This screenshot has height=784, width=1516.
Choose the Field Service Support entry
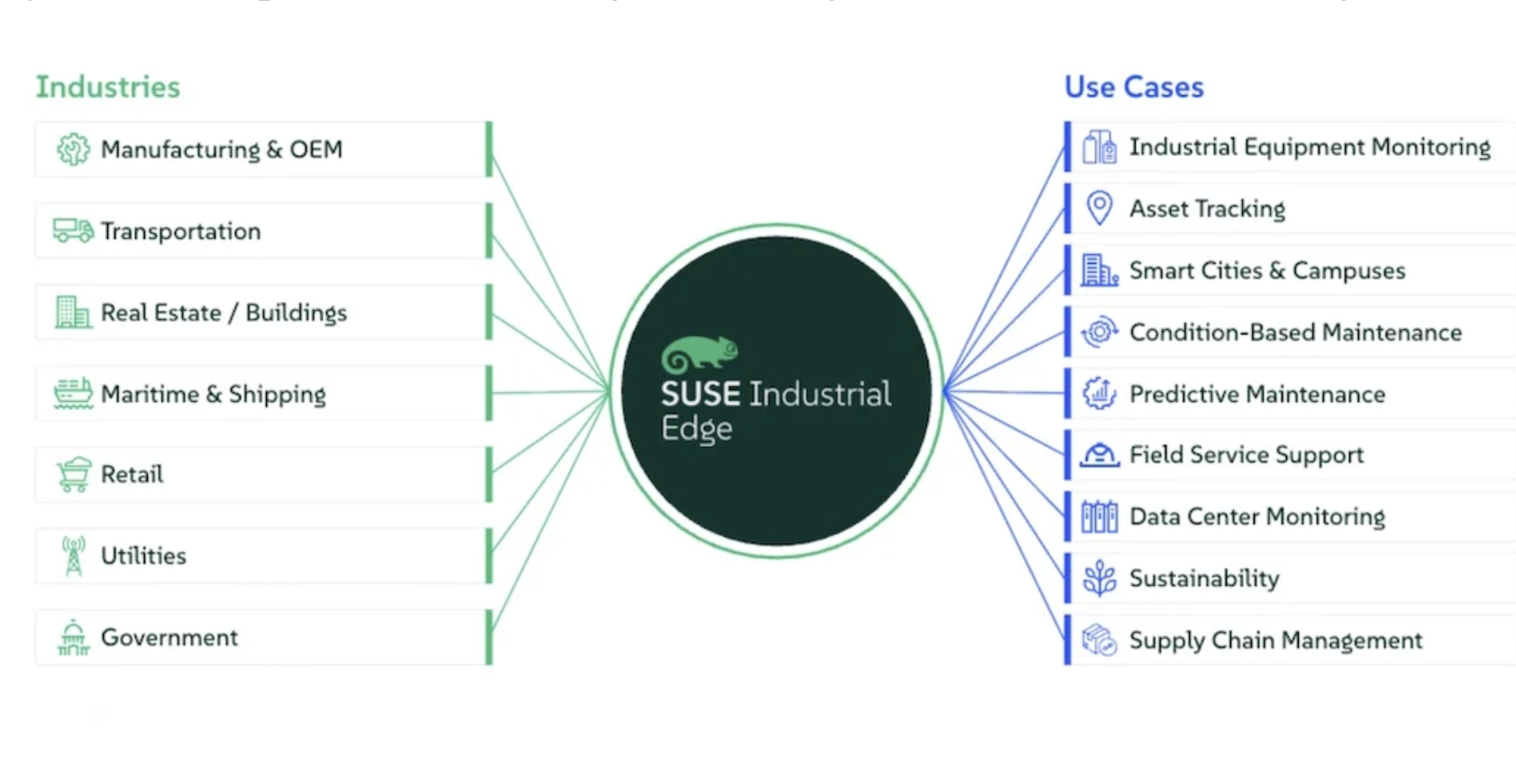(x=1246, y=455)
